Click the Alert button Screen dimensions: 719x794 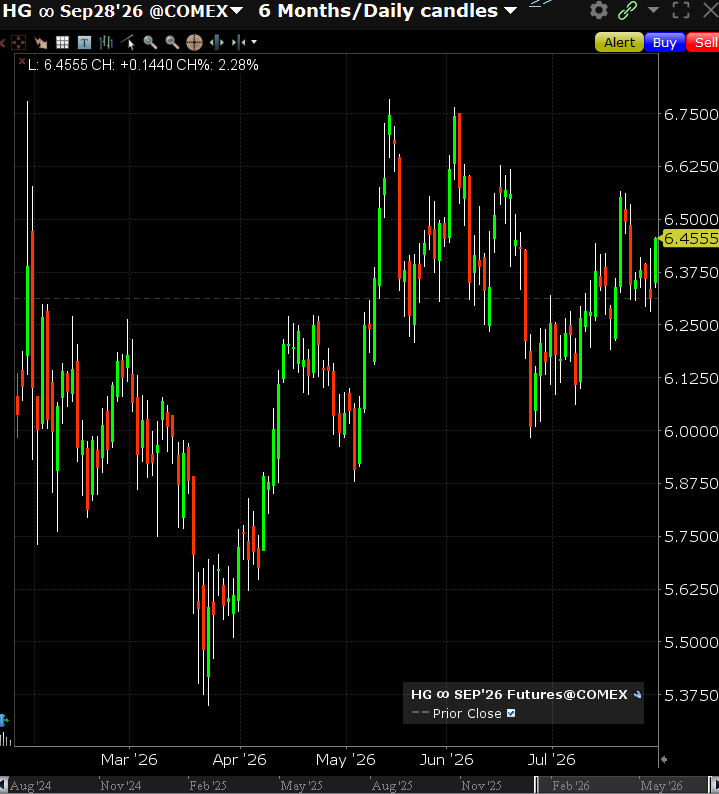point(619,43)
